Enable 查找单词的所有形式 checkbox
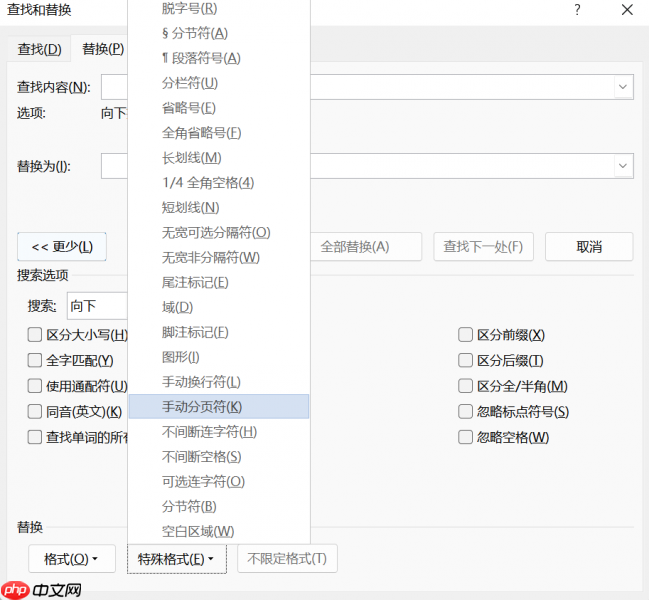 (x=35, y=437)
